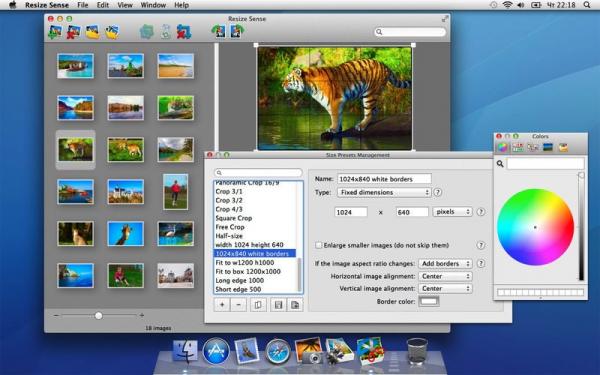Open the color sliders tab in Colors window

[x=518, y=147]
